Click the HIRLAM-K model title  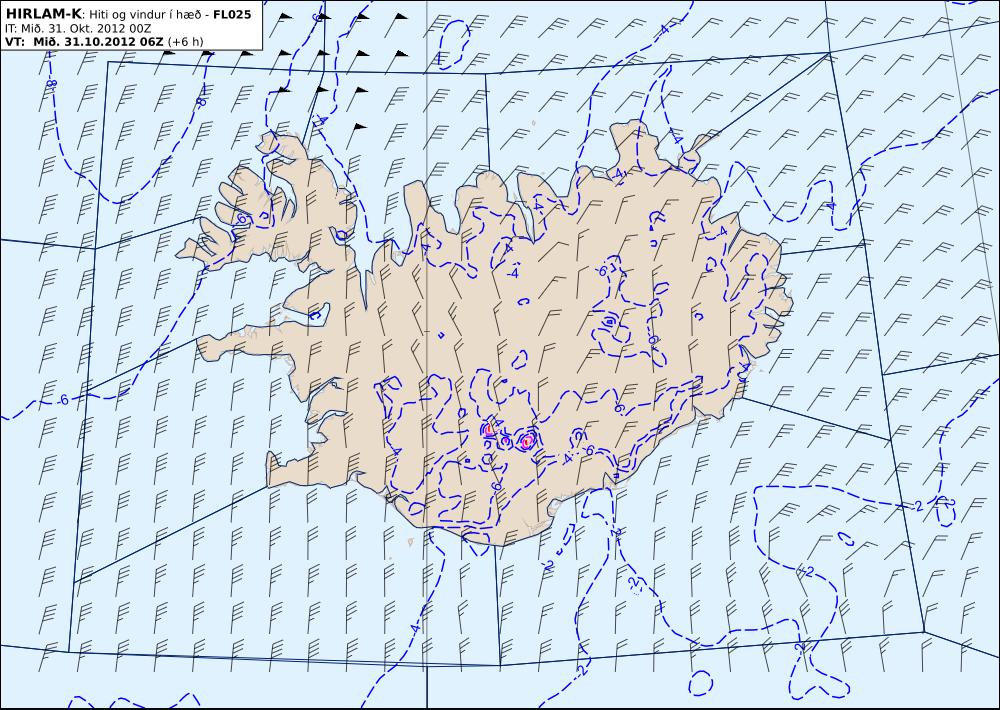43,14
